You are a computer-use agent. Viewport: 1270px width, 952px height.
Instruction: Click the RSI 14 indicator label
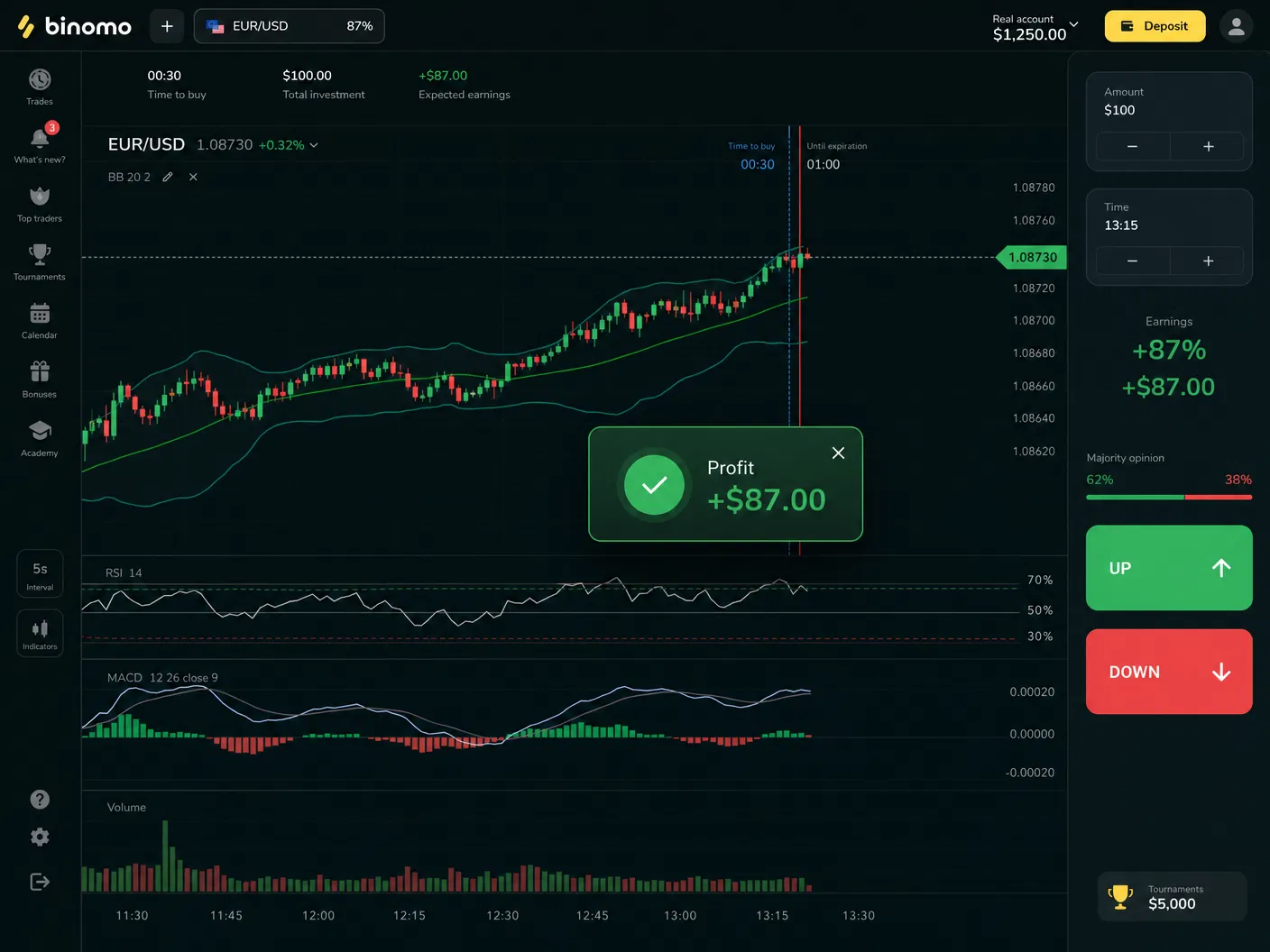(x=124, y=572)
